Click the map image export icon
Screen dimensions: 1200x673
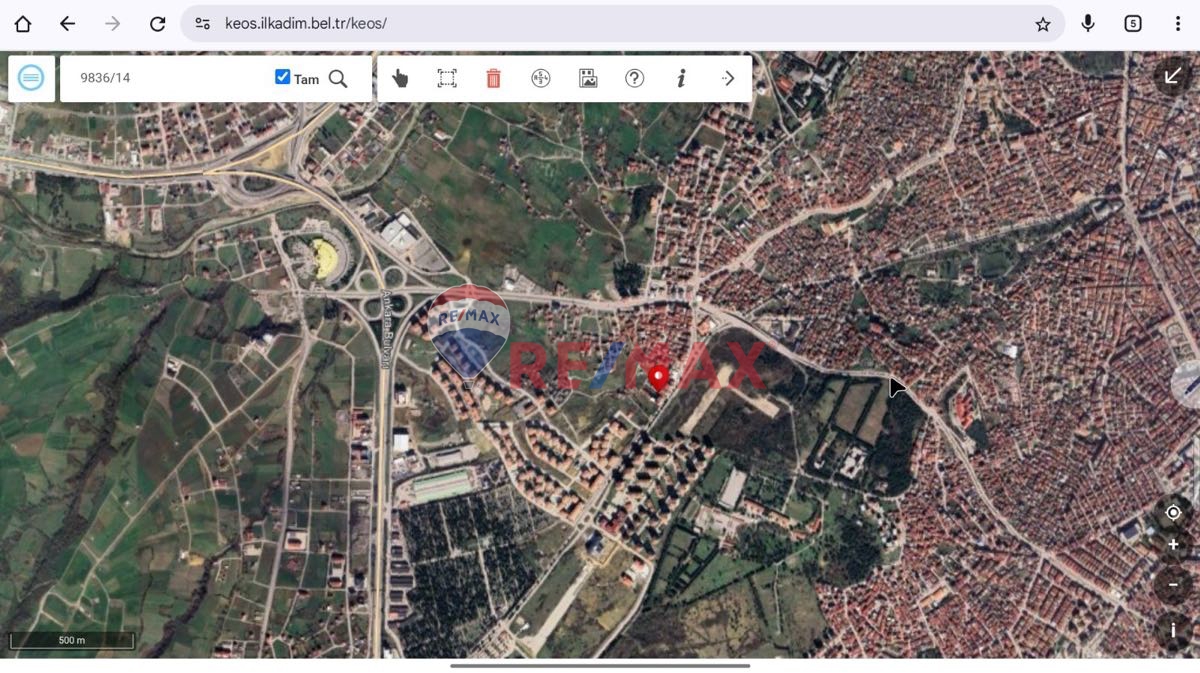click(587, 78)
